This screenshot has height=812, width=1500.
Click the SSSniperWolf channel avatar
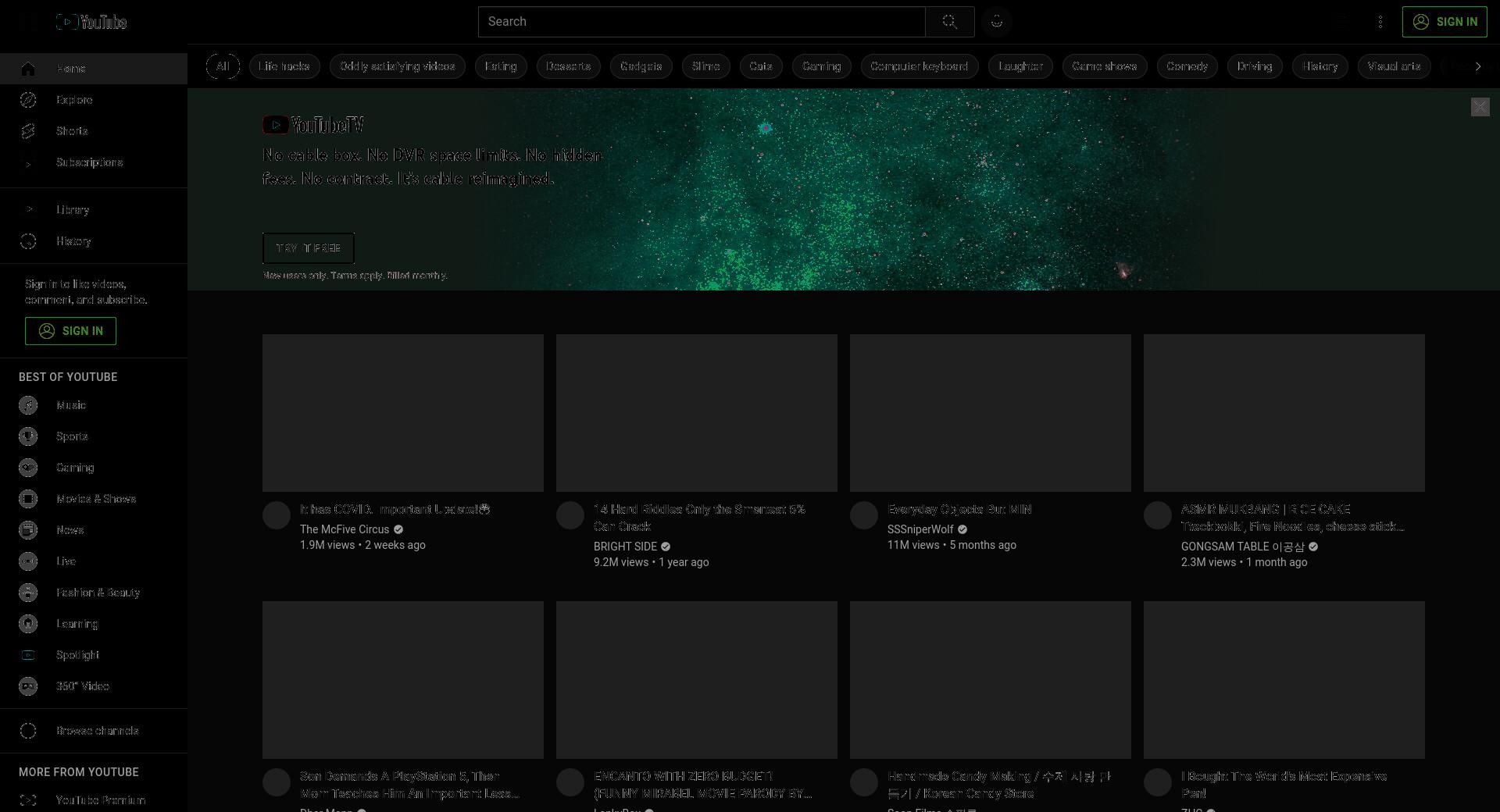coord(864,515)
